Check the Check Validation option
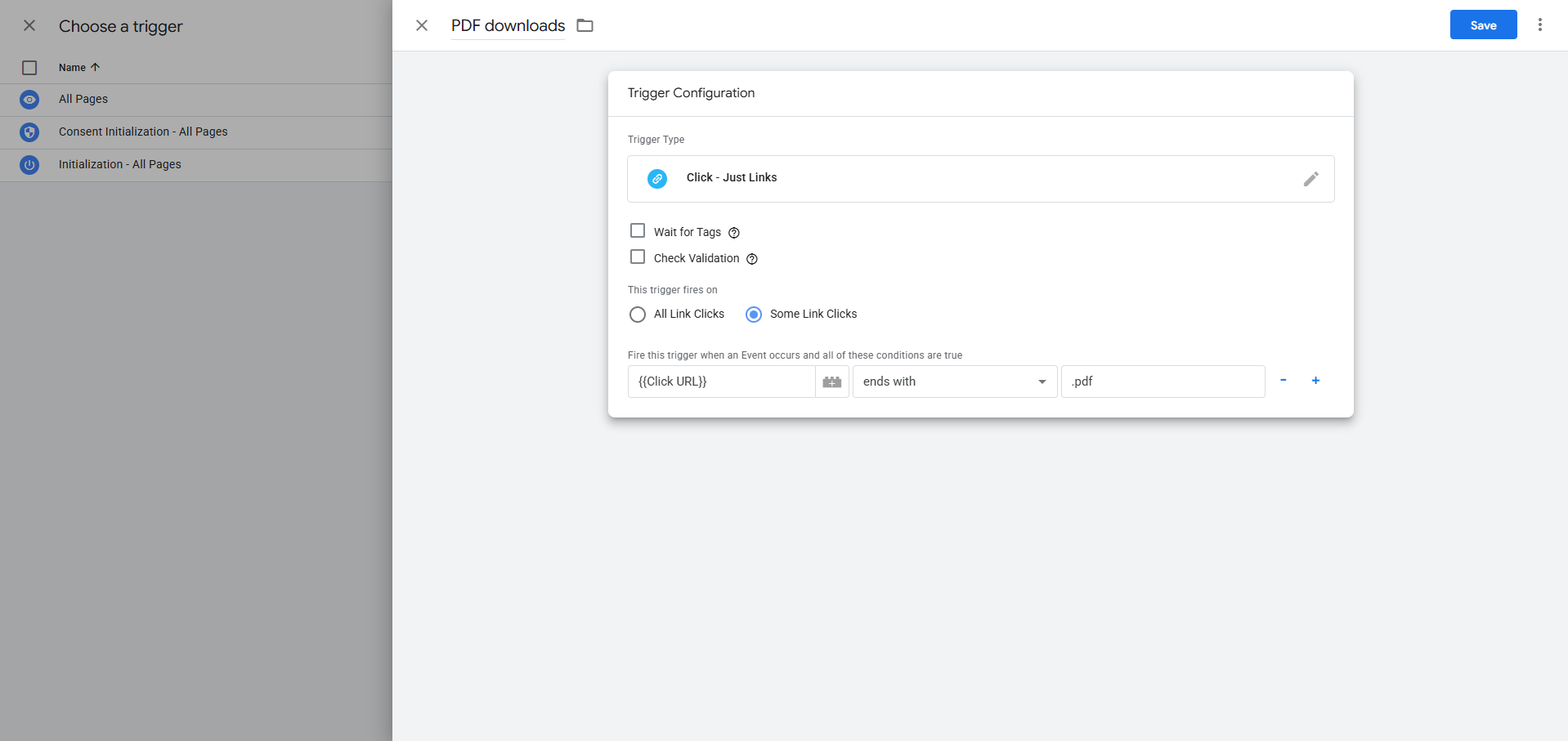 click(x=638, y=257)
